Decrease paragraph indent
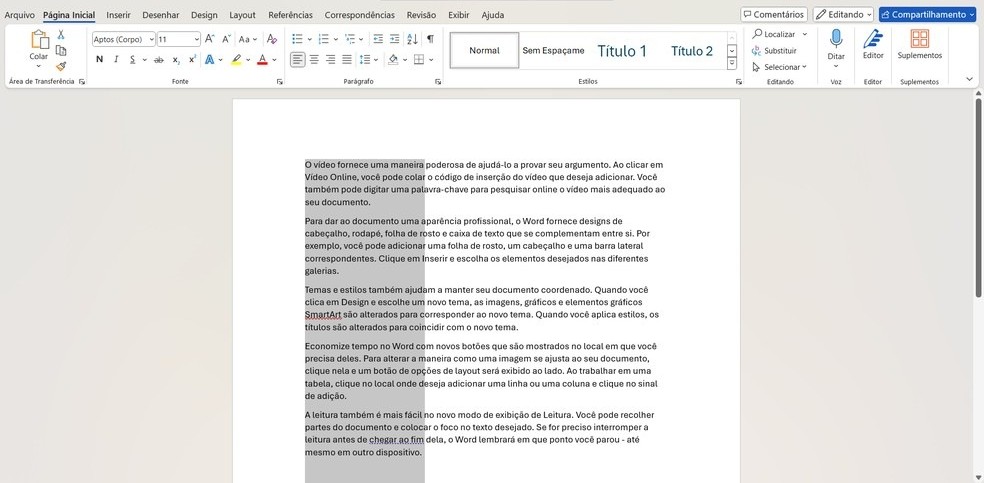Screen dimensions: 984x483 tap(378, 39)
